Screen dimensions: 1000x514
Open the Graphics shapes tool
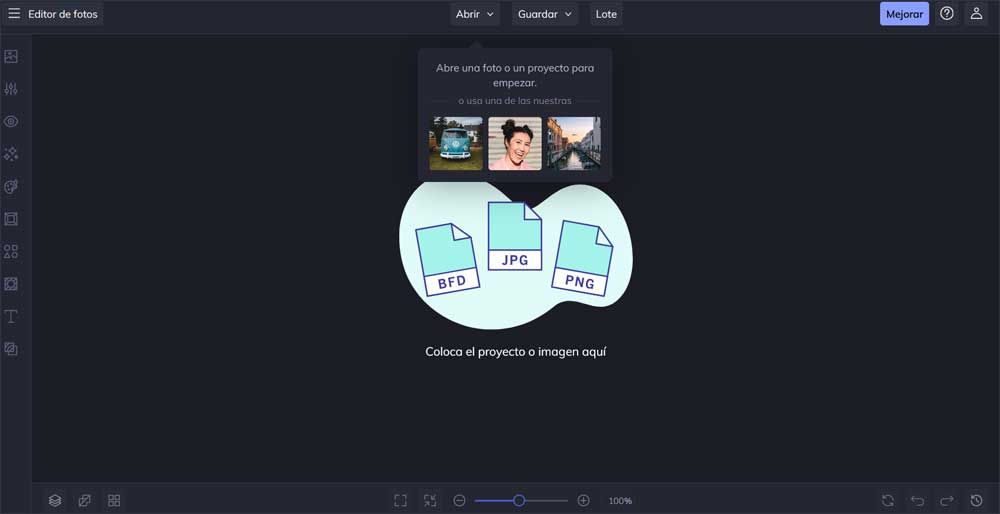(11, 251)
